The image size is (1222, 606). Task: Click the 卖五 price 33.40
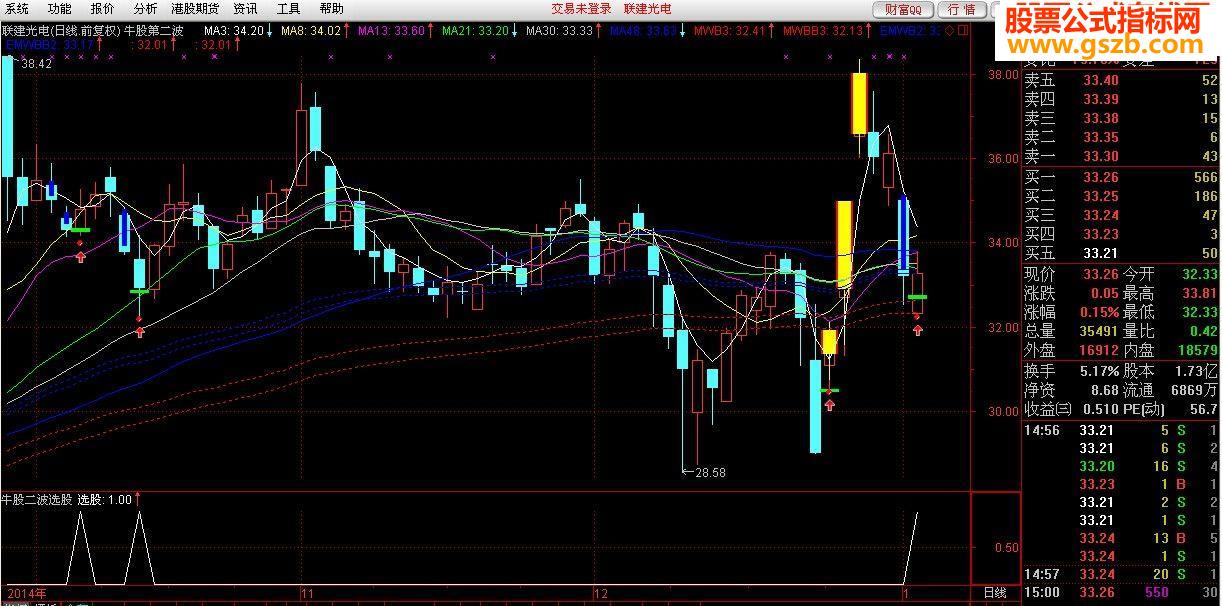[x=1100, y=80]
